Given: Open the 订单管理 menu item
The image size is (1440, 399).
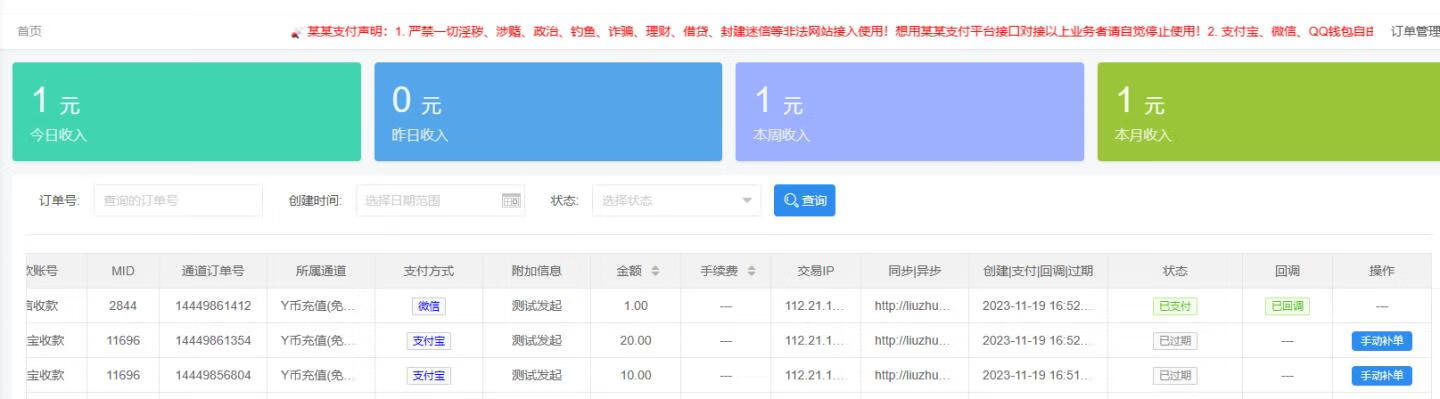Looking at the screenshot, I should click(1415, 32).
